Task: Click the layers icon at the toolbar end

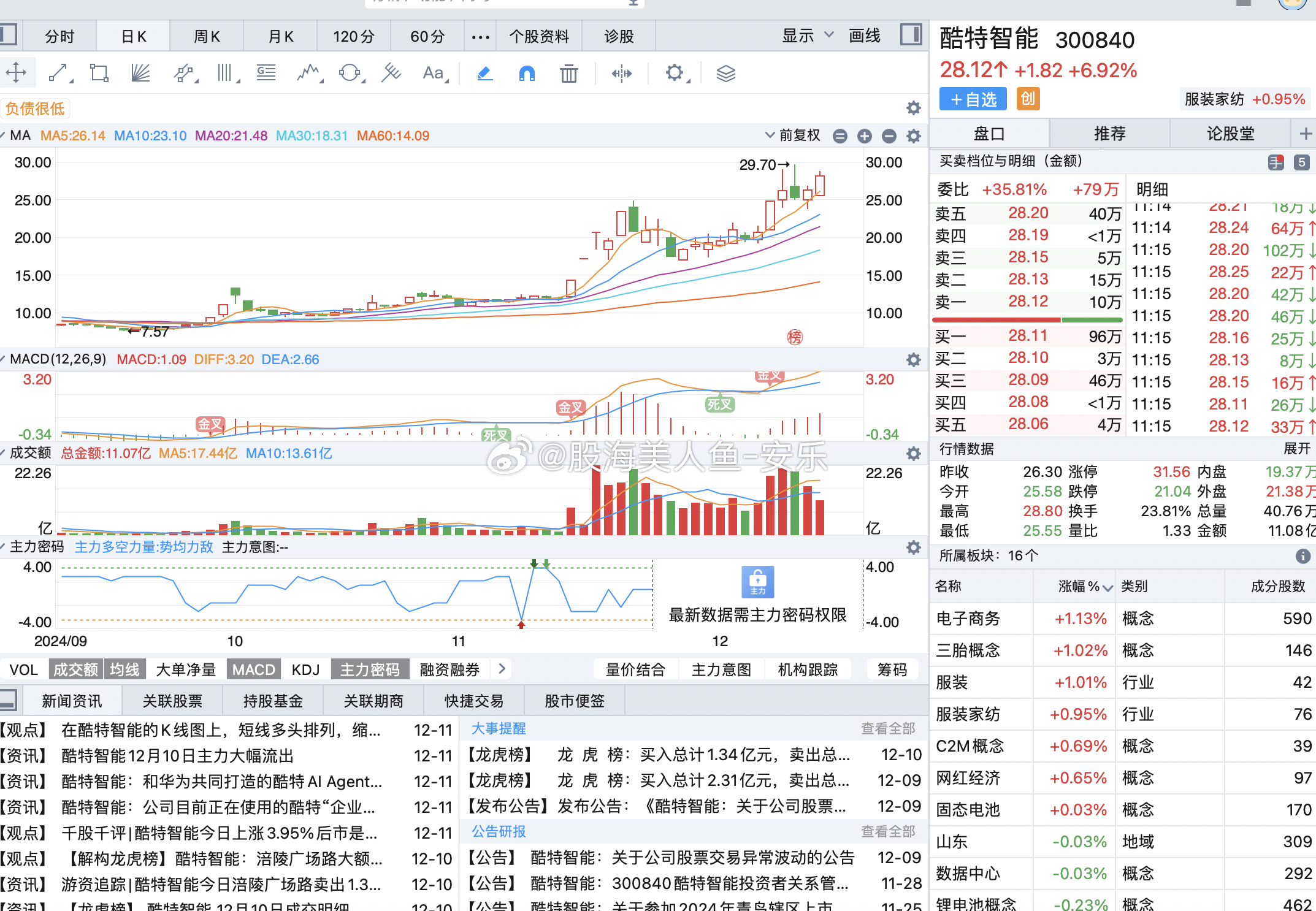Action: (725, 73)
